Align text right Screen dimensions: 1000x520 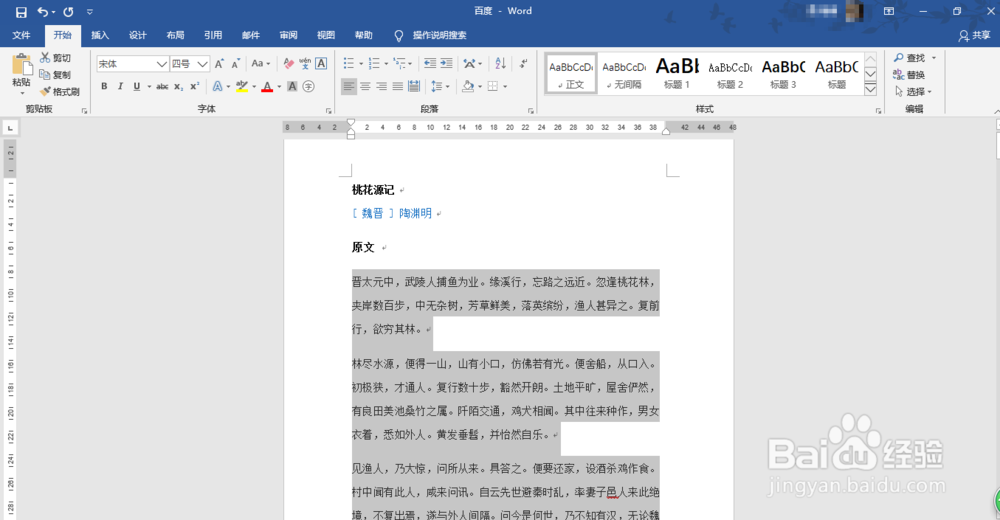[x=381, y=86]
